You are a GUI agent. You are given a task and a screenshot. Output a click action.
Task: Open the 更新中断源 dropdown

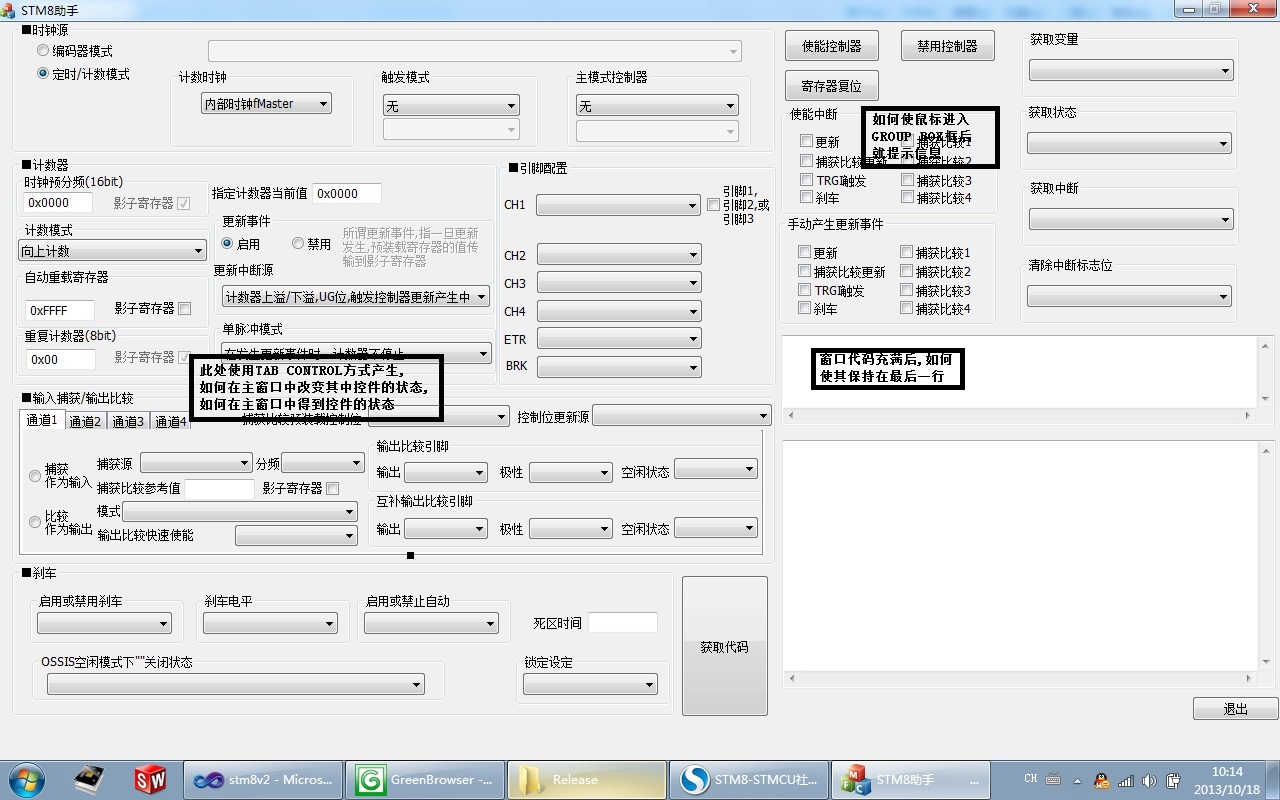tap(356, 297)
